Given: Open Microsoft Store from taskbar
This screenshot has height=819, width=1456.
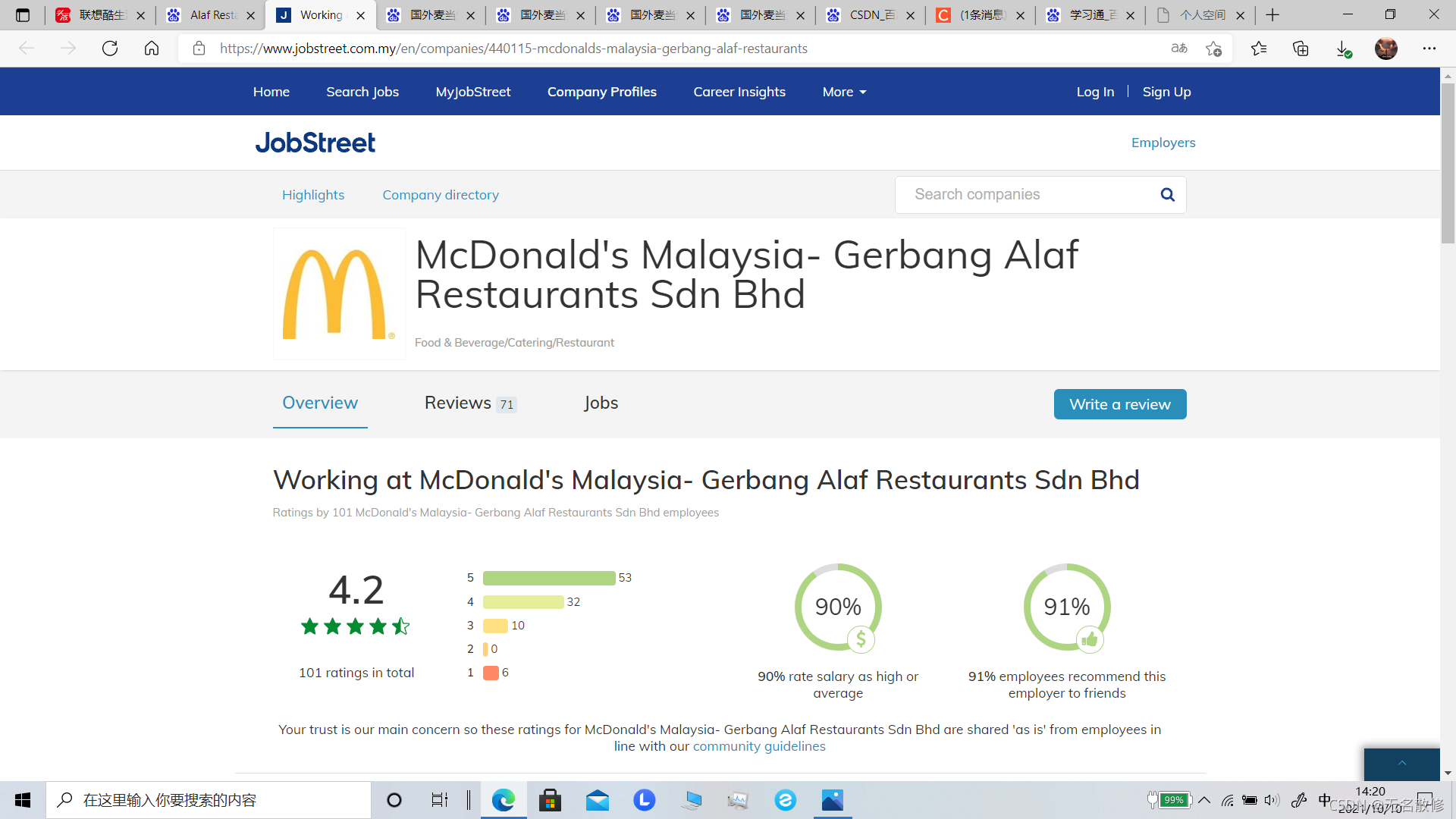Looking at the screenshot, I should 550,800.
